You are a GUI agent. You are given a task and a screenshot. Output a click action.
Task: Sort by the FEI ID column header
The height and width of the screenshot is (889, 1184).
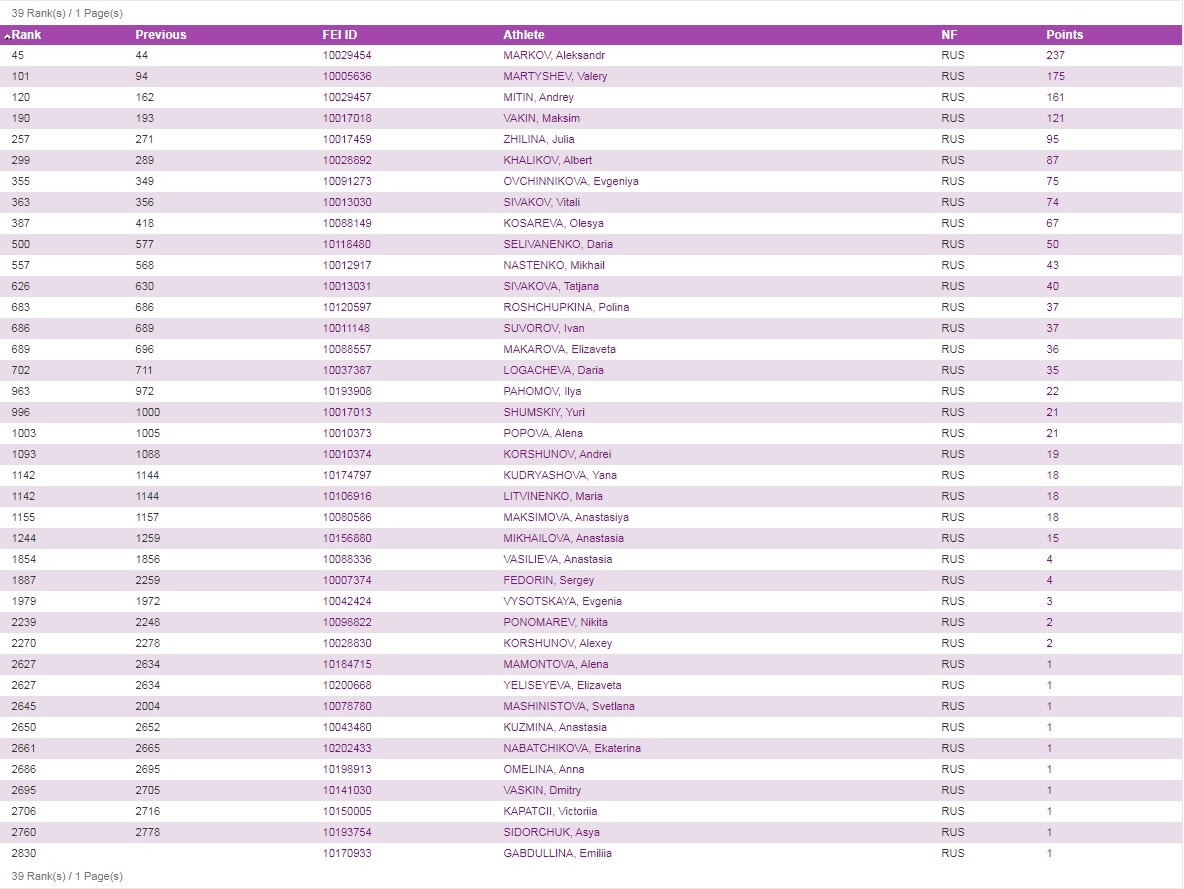click(340, 35)
